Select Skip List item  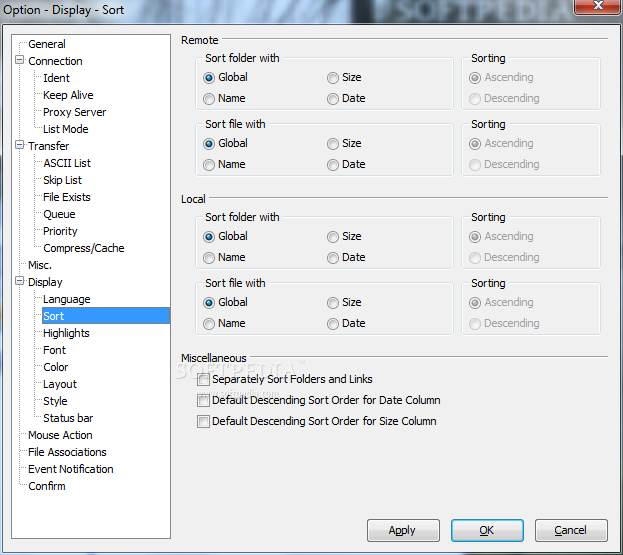pos(62,180)
